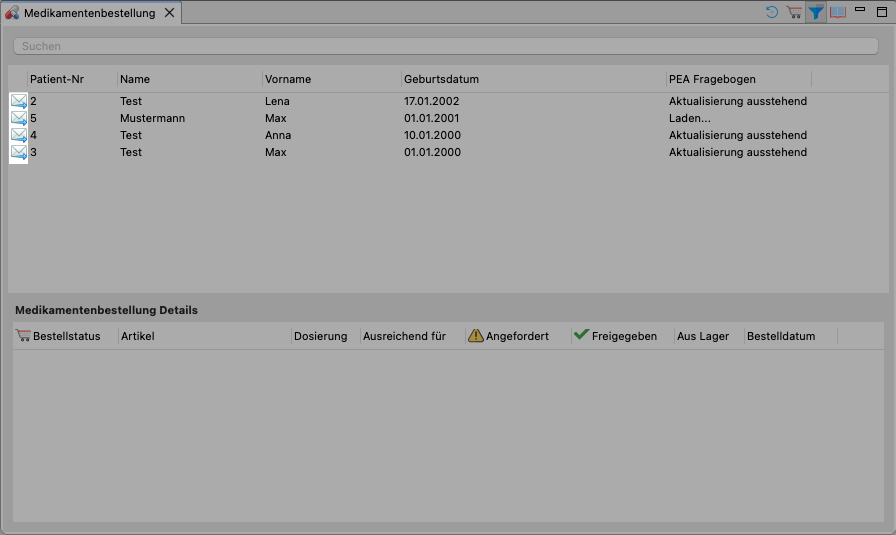Select the Medikamentenbestellung tab

pos(88,13)
